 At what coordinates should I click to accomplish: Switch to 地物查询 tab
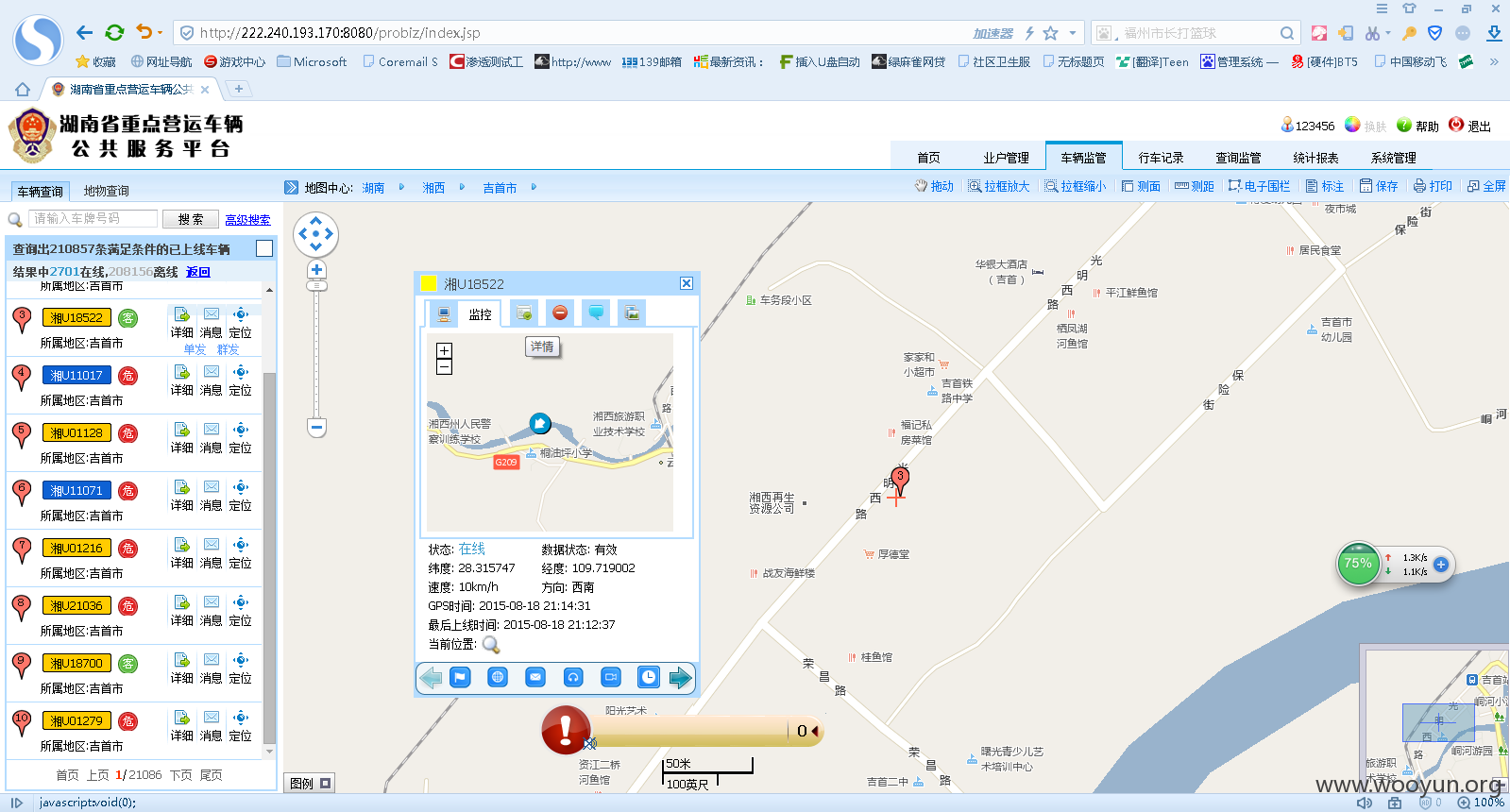coord(106,191)
